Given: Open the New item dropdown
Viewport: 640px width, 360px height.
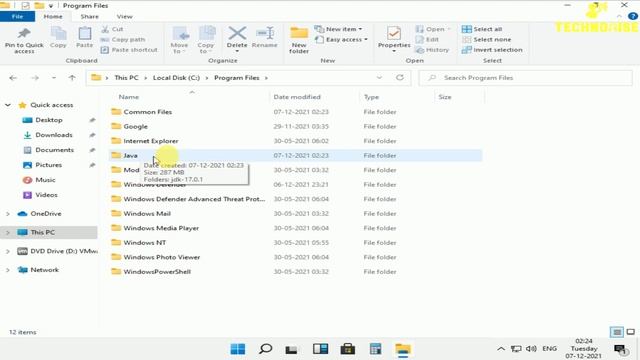Looking at the screenshot, I should coord(338,29).
